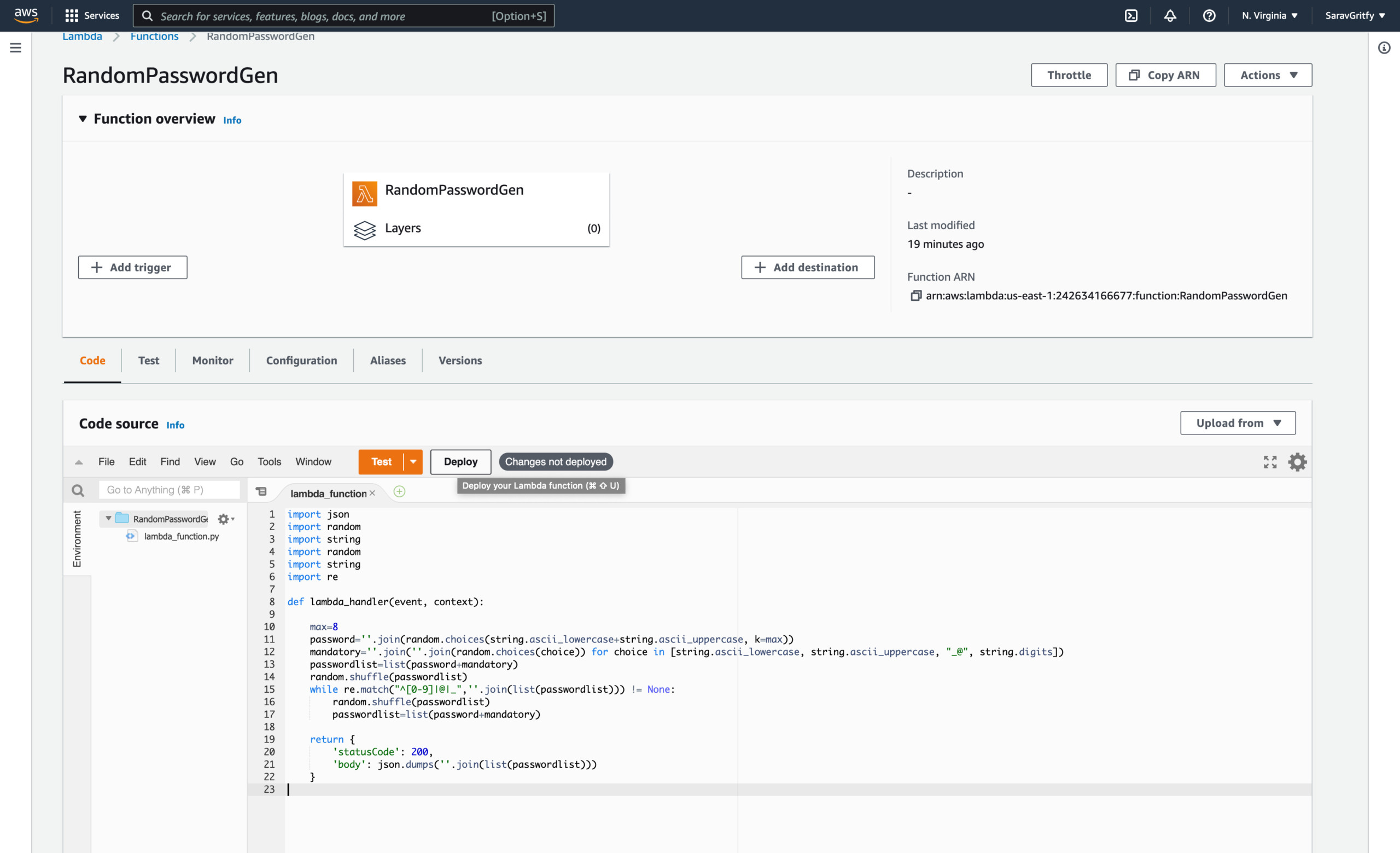Open the Upload from dropdown

tap(1238, 423)
